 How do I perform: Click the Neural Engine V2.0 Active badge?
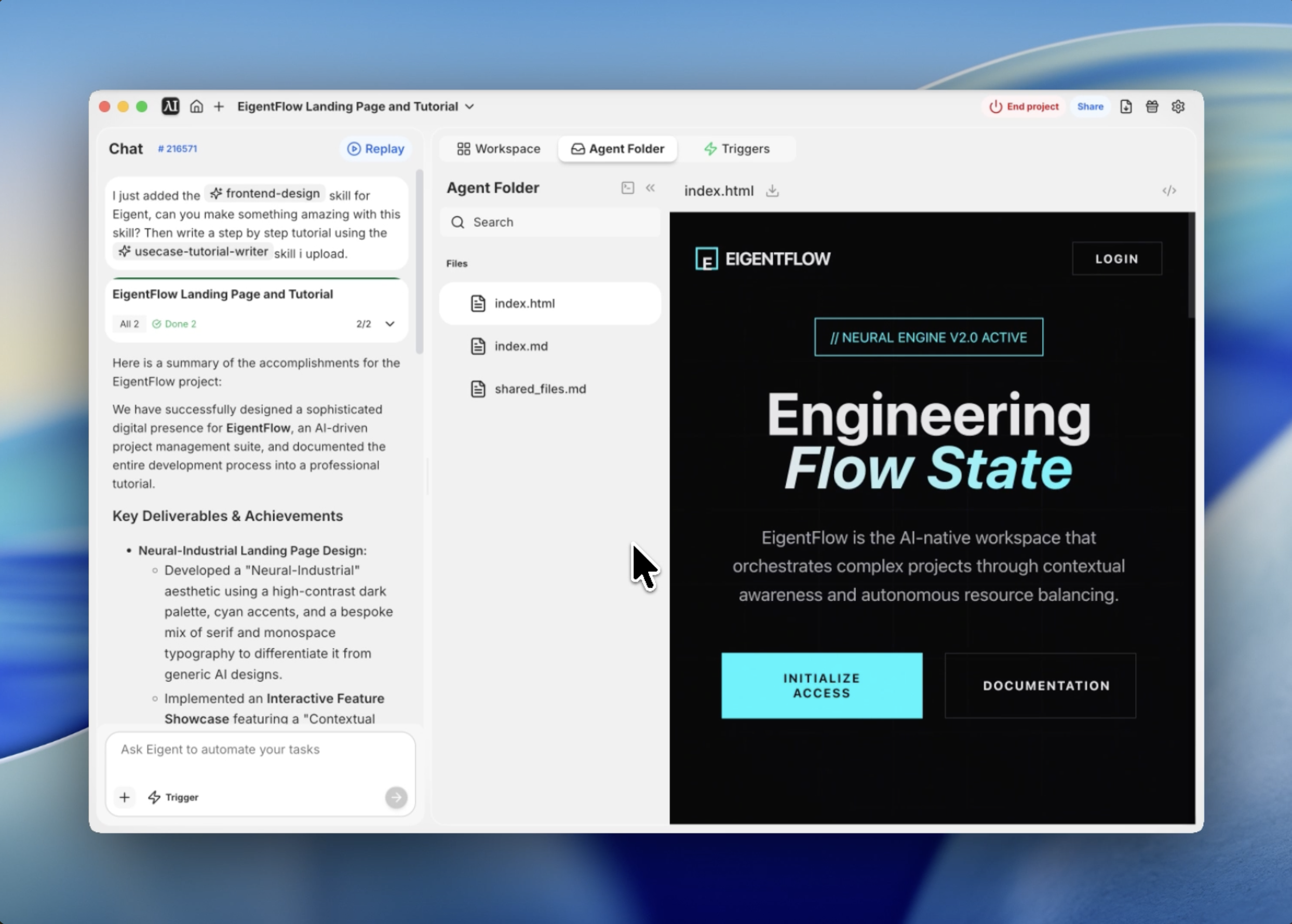coord(928,337)
